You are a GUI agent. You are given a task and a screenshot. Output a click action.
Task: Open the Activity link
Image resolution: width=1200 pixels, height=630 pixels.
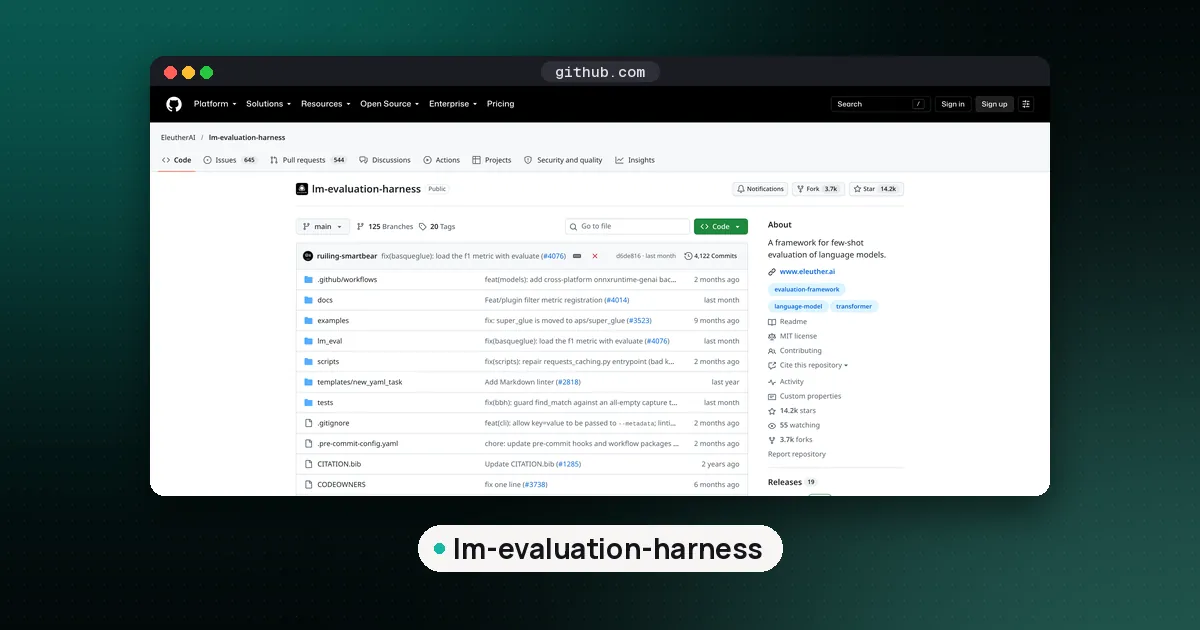click(x=786, y=382)
